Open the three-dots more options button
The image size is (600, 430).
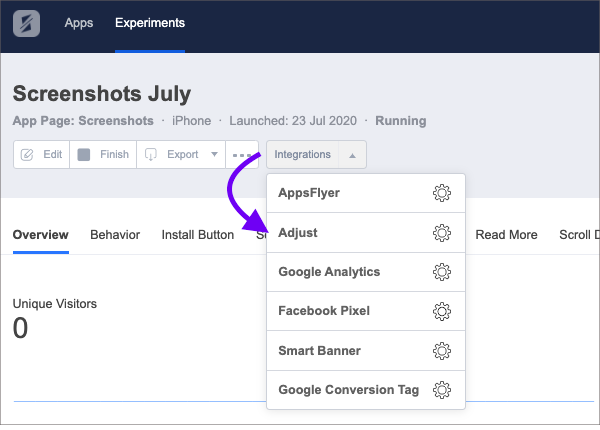click(x=242, y=155)
